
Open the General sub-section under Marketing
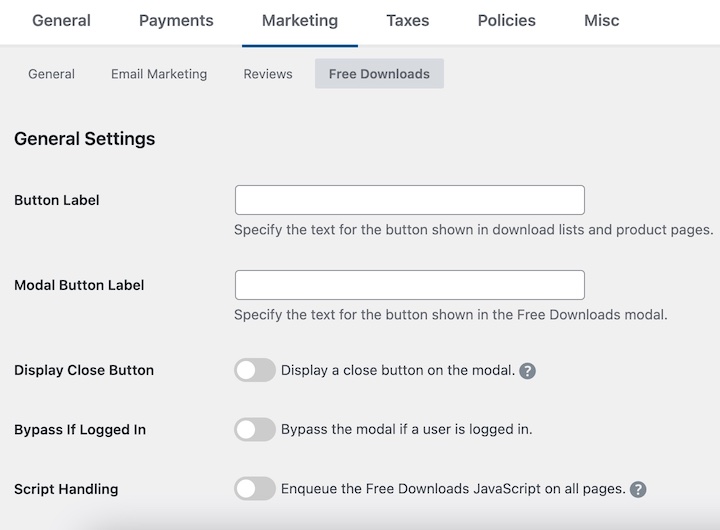(x=51, y=74)
